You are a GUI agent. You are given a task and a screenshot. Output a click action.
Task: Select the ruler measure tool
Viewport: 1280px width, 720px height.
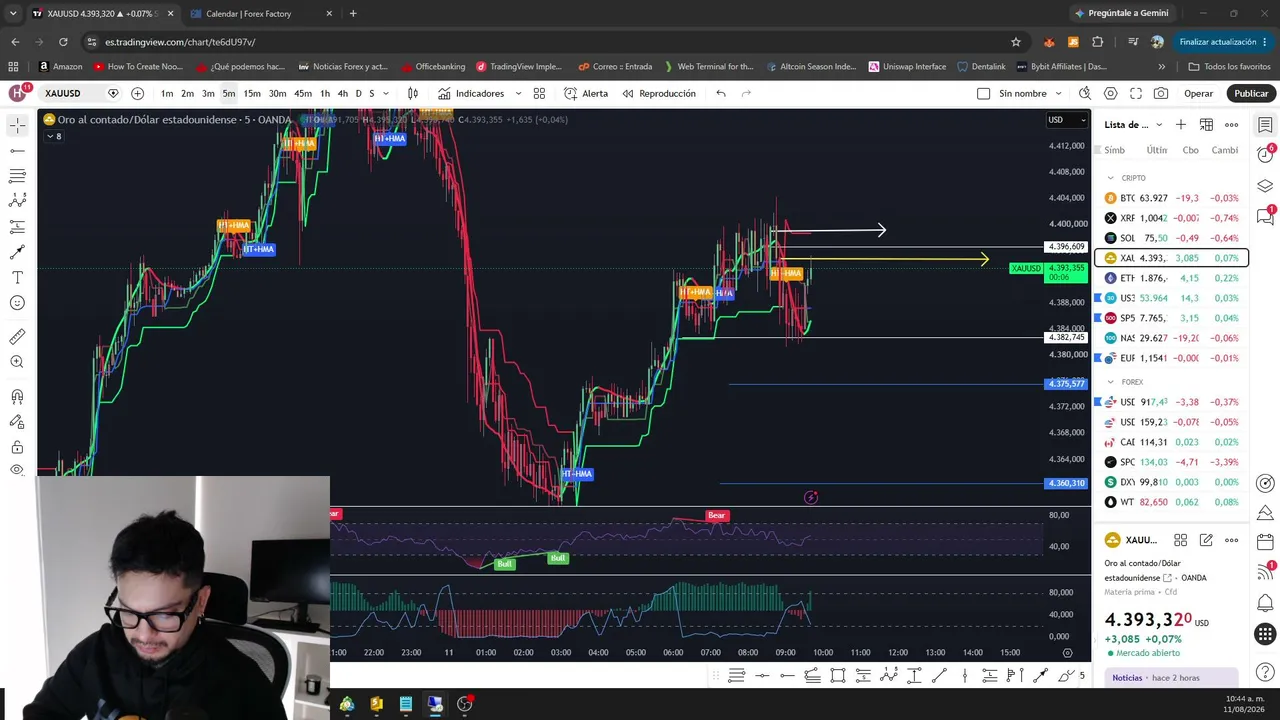click(x=17, y=337)
